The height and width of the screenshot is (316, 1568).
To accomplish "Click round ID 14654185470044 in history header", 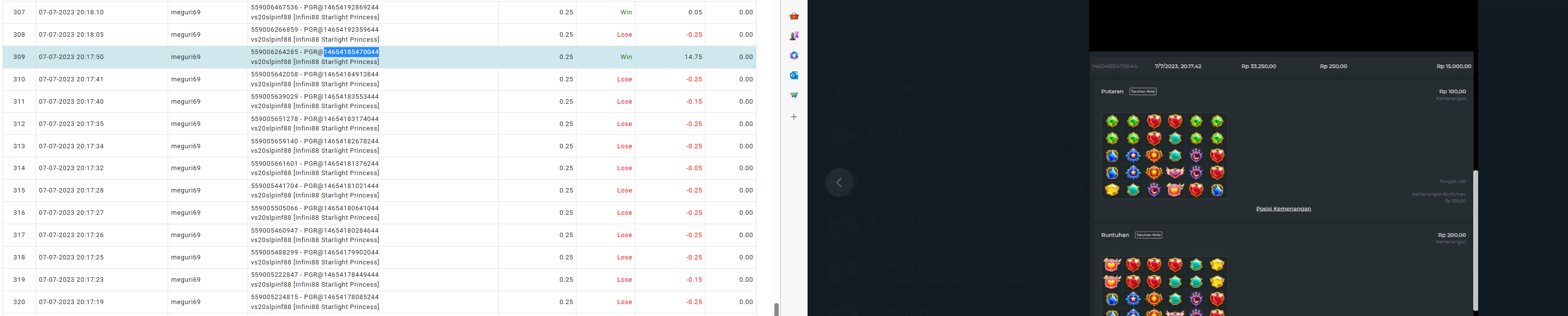I will (x=1114, y=66).
